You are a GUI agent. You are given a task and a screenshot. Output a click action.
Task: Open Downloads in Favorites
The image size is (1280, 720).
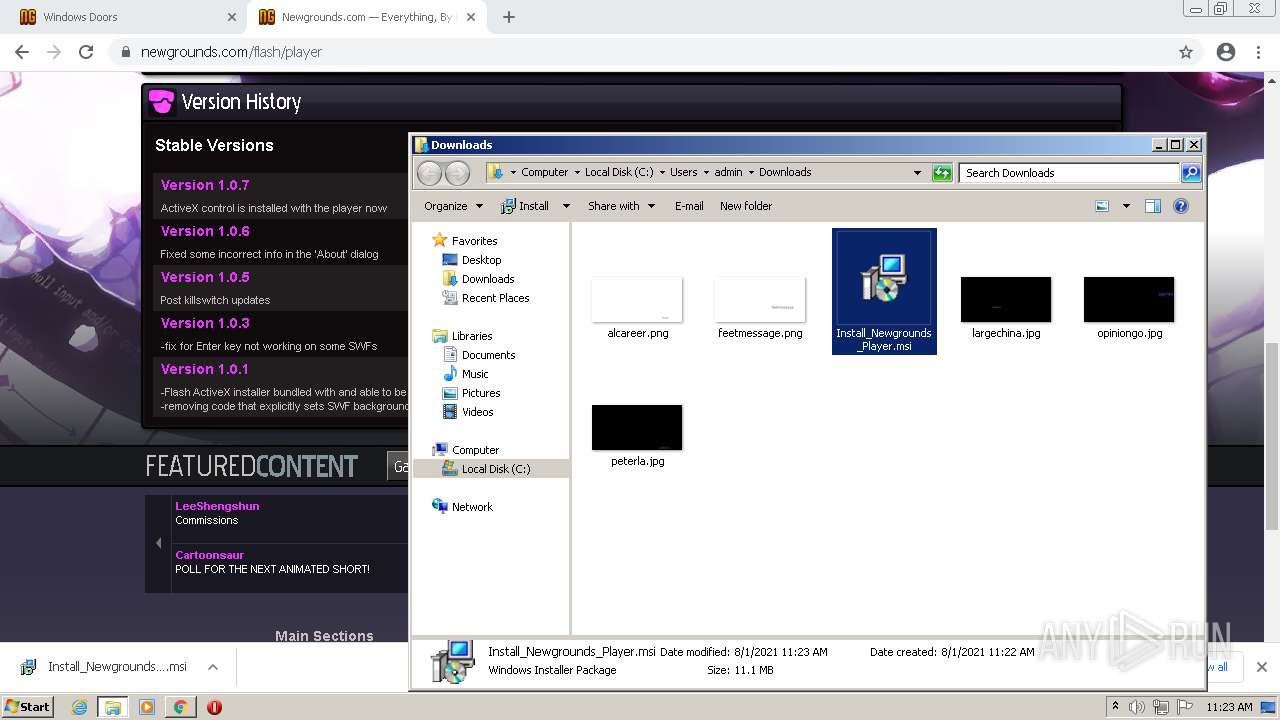coord(488,279)
